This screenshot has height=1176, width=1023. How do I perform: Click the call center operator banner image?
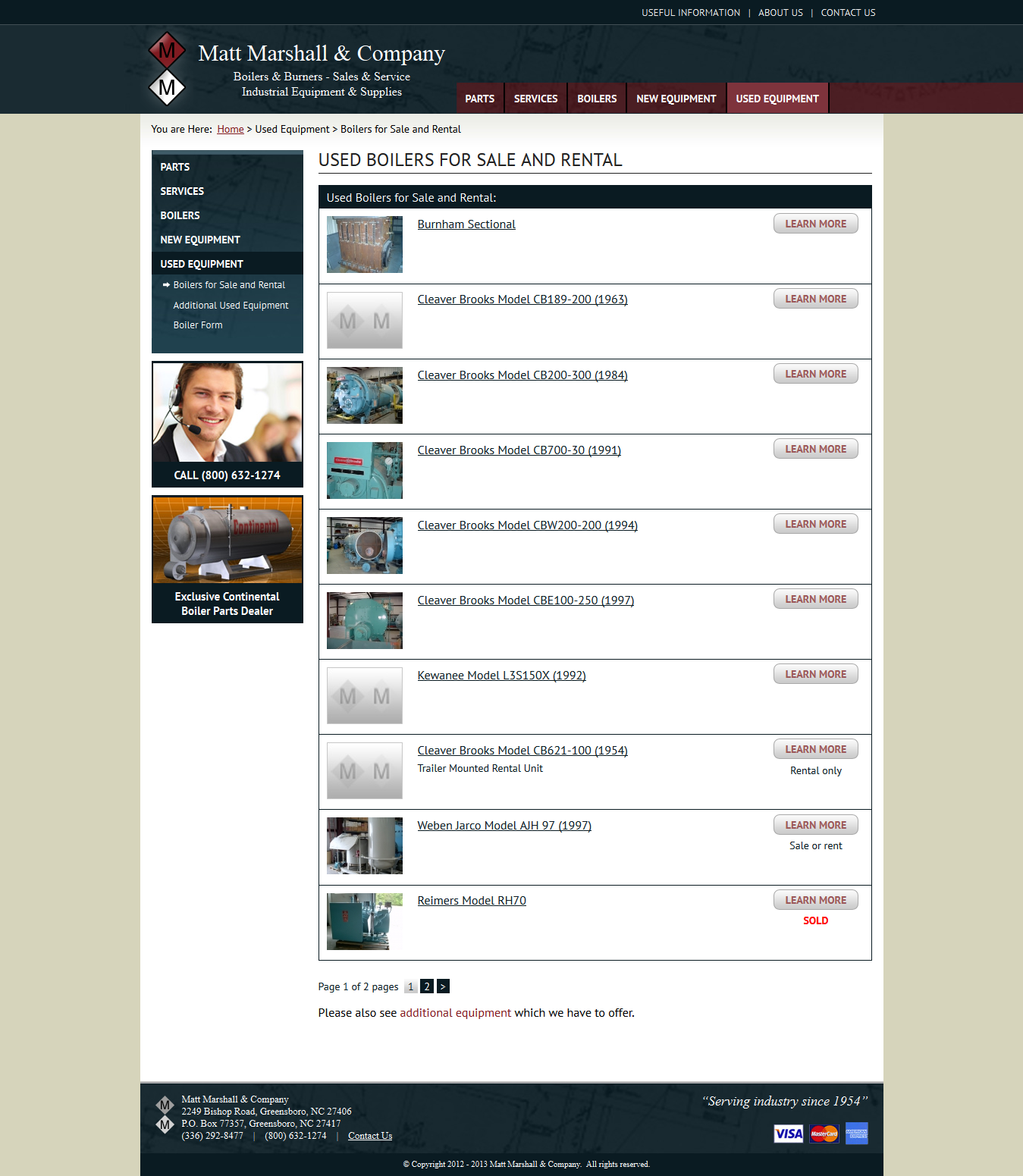pyautogui.click(x=228, y=412)
